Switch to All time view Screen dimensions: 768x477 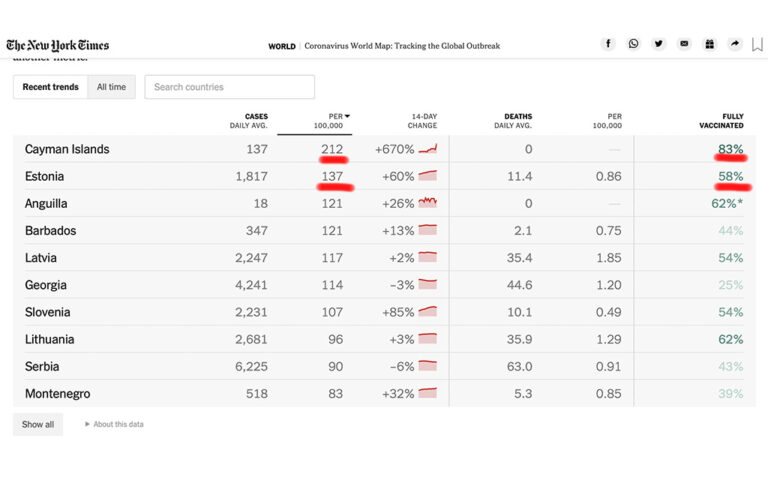pos(111,87)
